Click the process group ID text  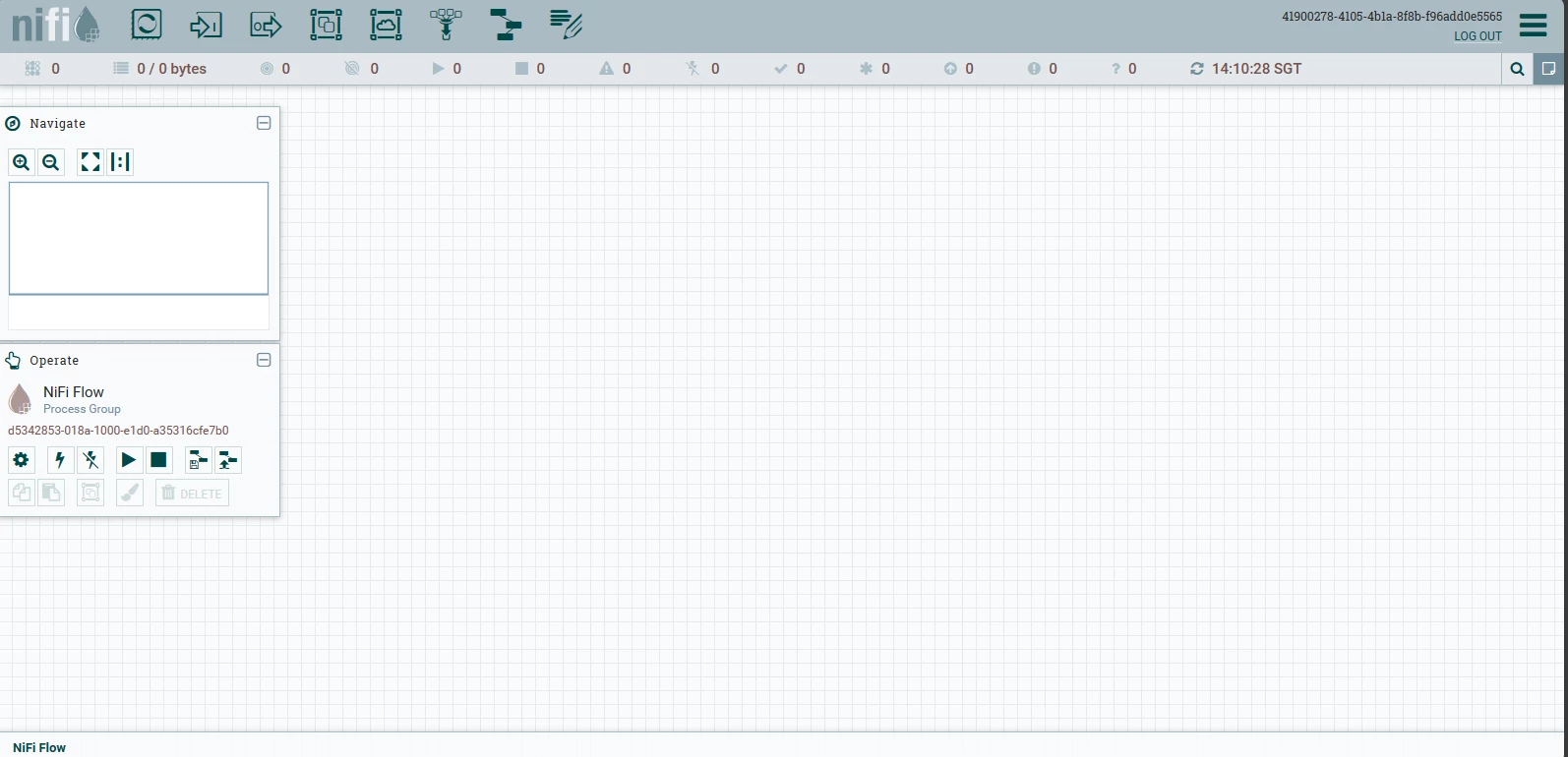(x=118, y=431)
